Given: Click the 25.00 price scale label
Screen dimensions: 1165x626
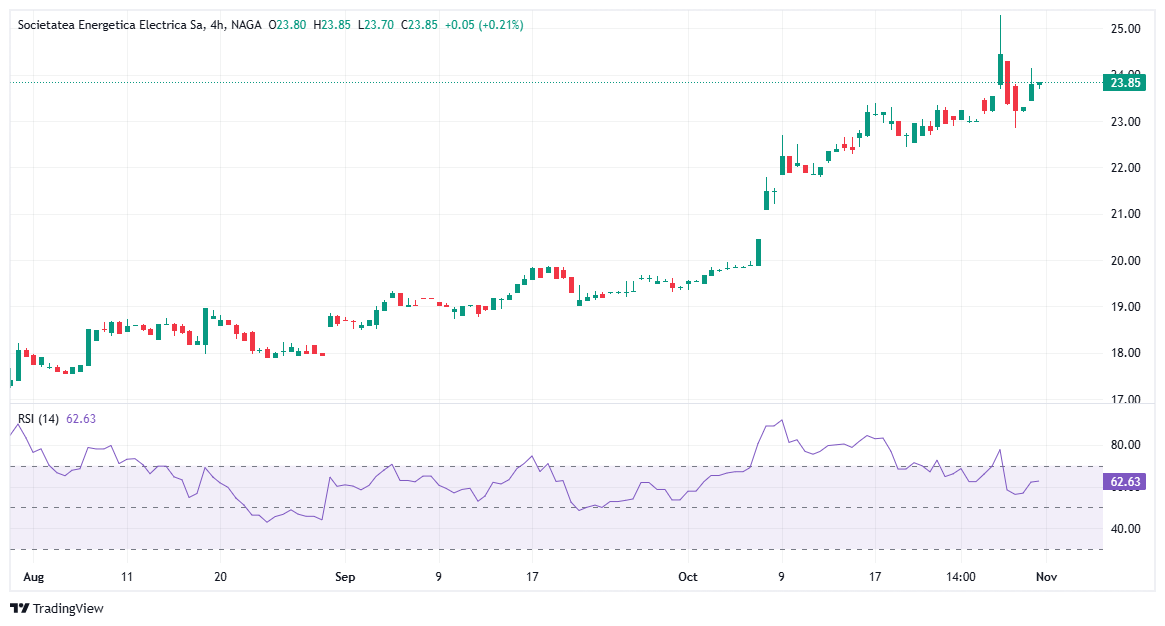Looking at the screenshot, I should (1126, 29).
